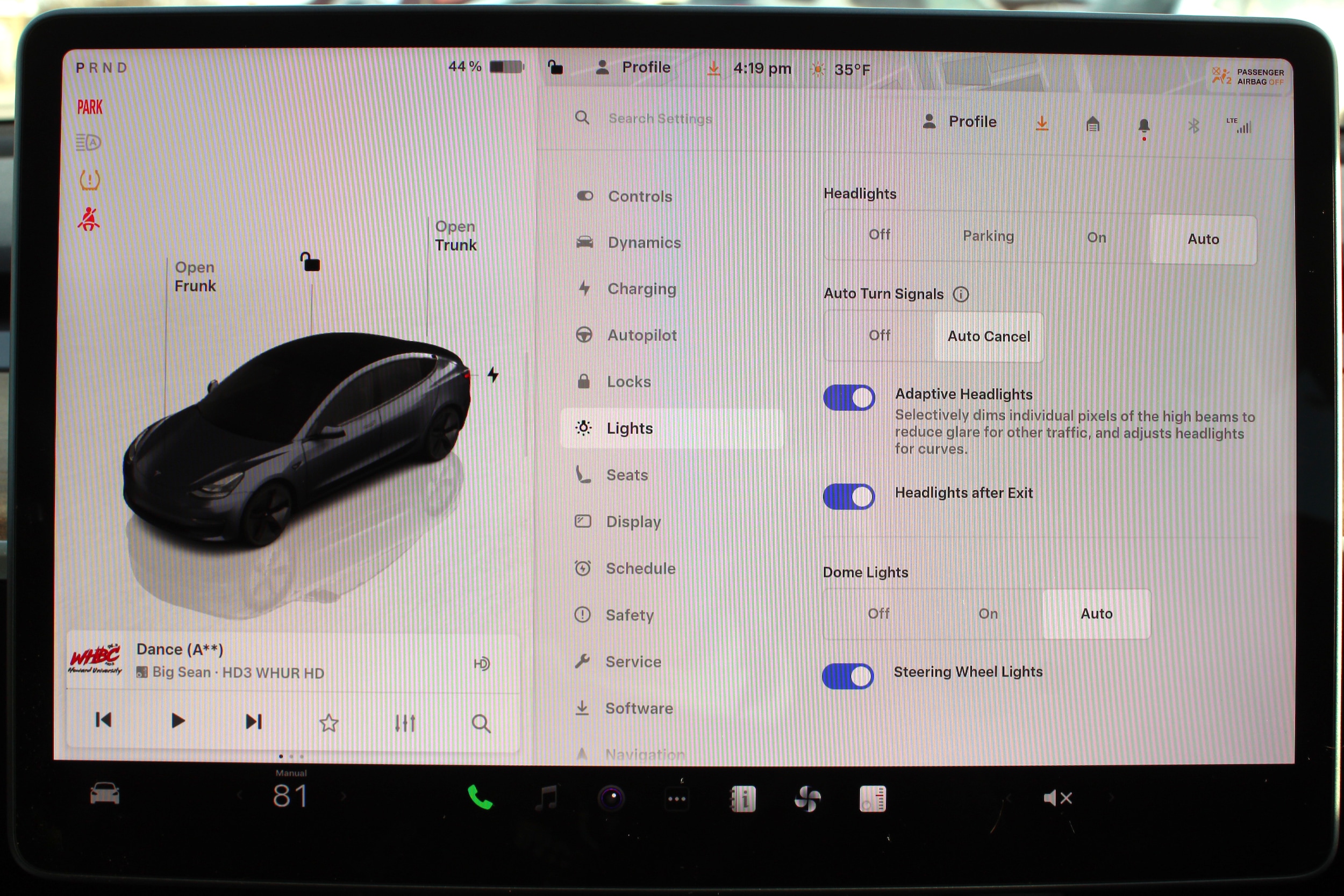Favorite the current radio station
Viewport: 1344px width, 896px height.
point(328,723)
